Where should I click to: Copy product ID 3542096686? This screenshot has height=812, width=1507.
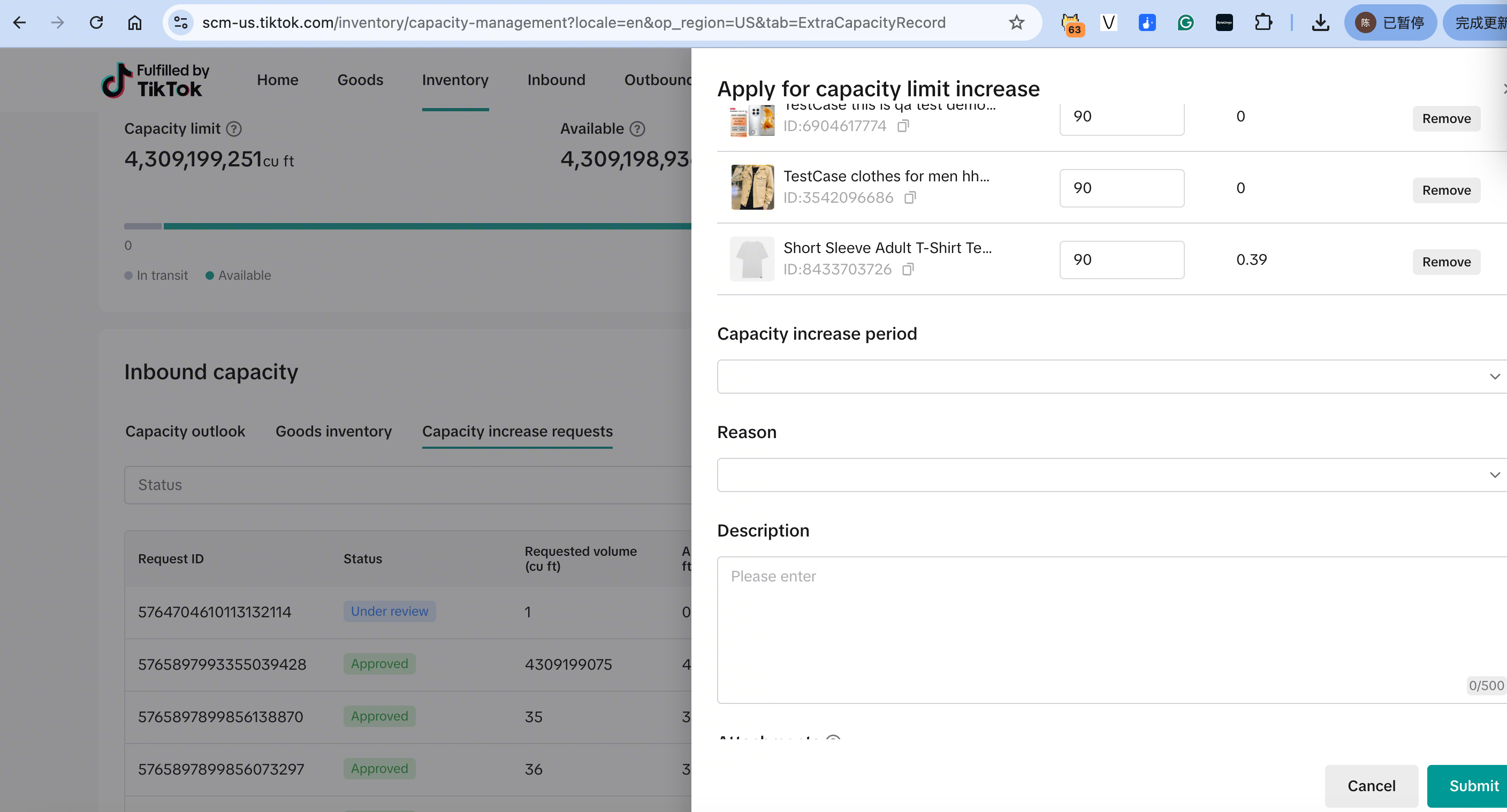(x=909, y=197)
